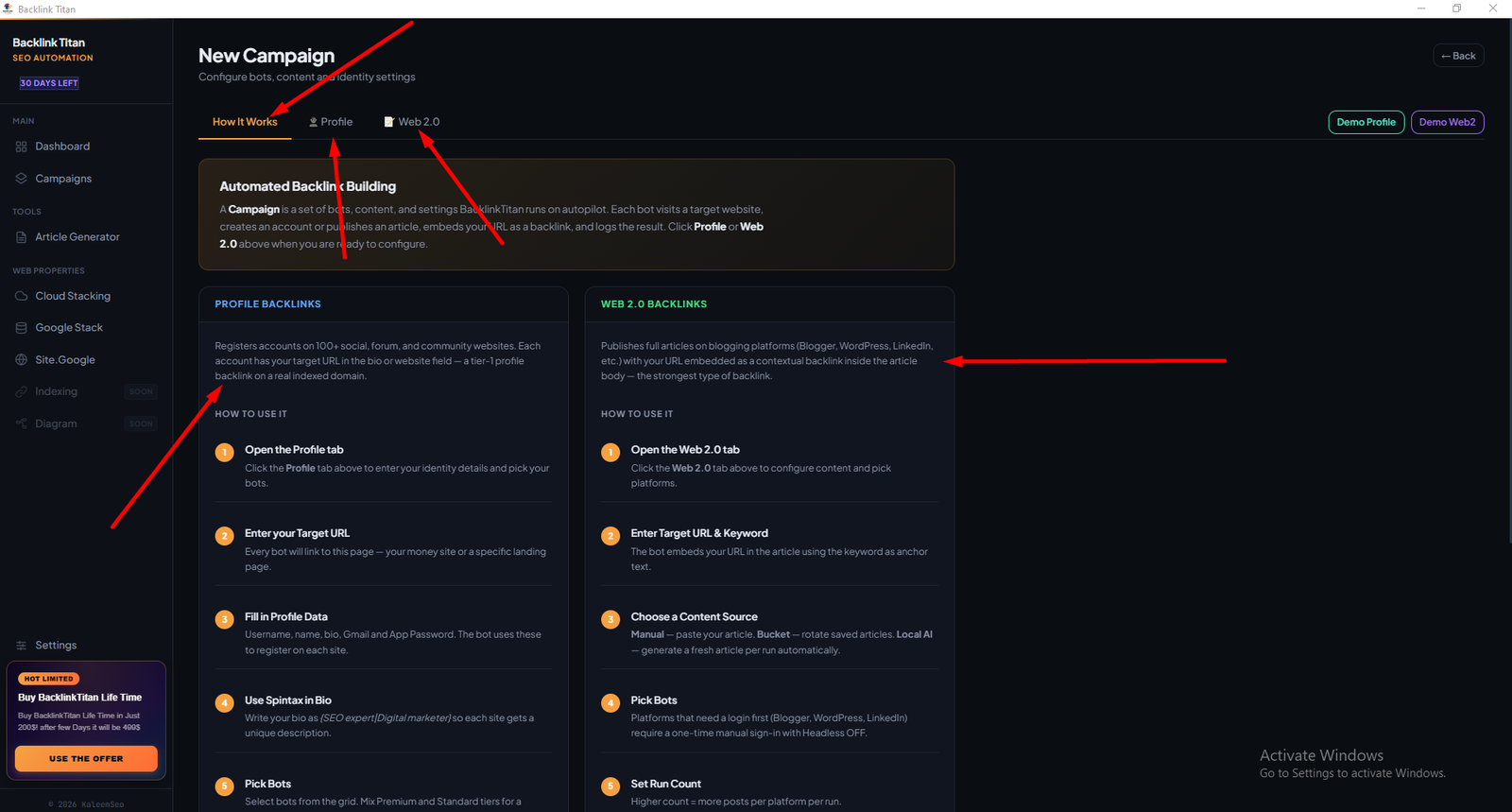Click the Diagram sidebar item
The height and width of the screenshot is (812, 1512).
click(86, 423)
